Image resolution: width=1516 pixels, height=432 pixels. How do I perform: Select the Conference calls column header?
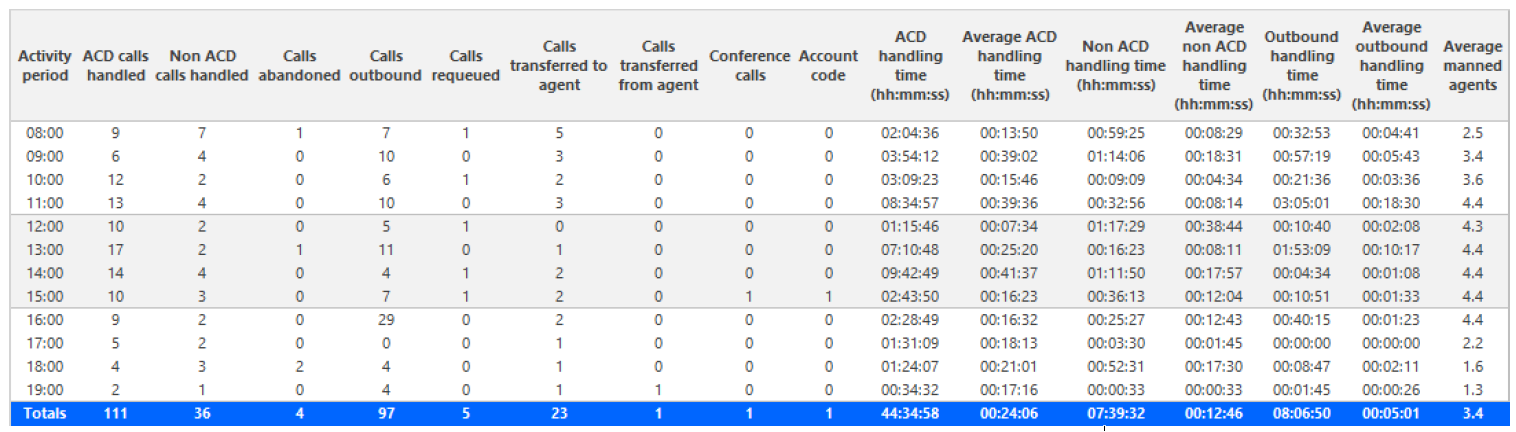click(x=750, y=66)
